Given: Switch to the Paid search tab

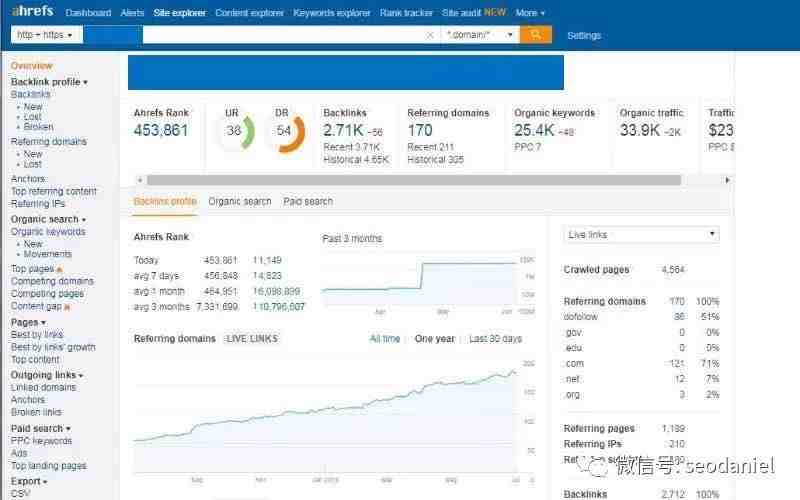Looking at the screenshot, I should click(308, 202).
